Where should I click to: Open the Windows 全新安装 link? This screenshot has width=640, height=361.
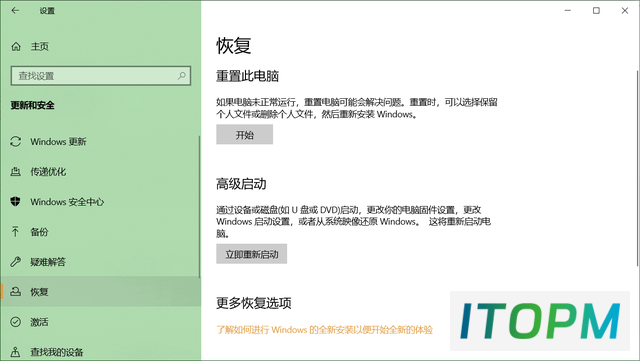(324, 330)
